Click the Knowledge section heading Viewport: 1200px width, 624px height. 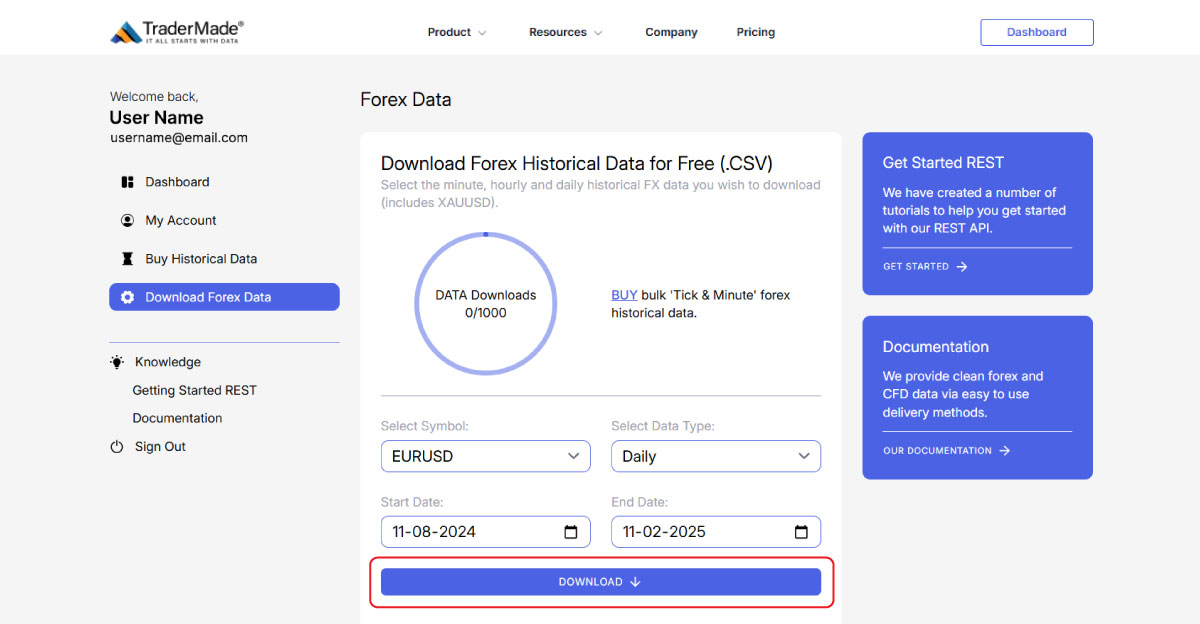coord(168,362)
